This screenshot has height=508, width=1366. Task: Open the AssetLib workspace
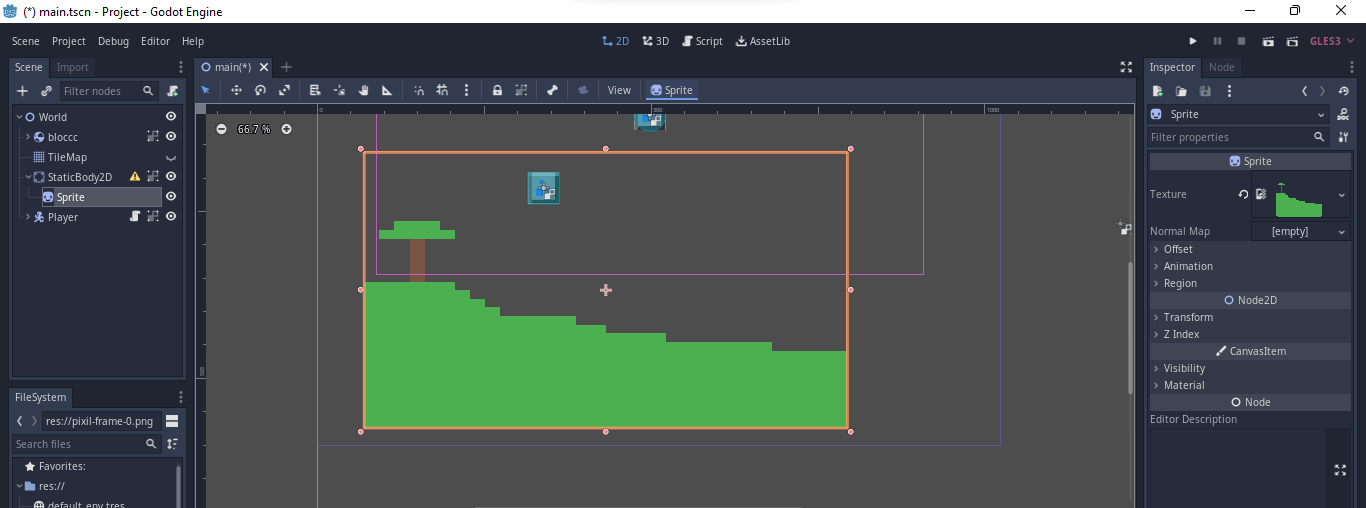(x=762, y=41)
